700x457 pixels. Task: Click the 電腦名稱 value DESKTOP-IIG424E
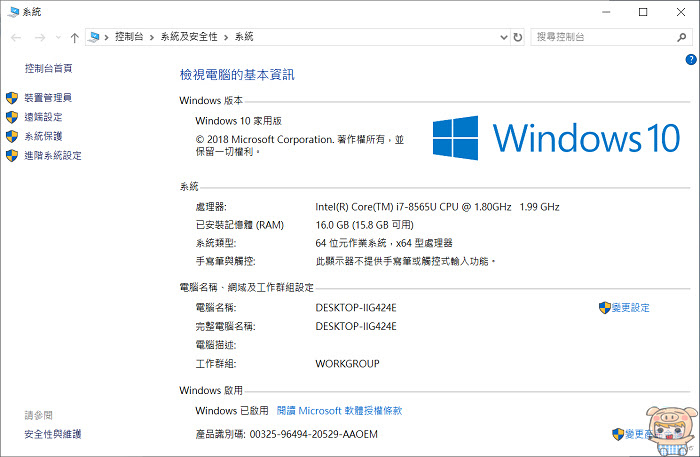(x=356, y=307)
